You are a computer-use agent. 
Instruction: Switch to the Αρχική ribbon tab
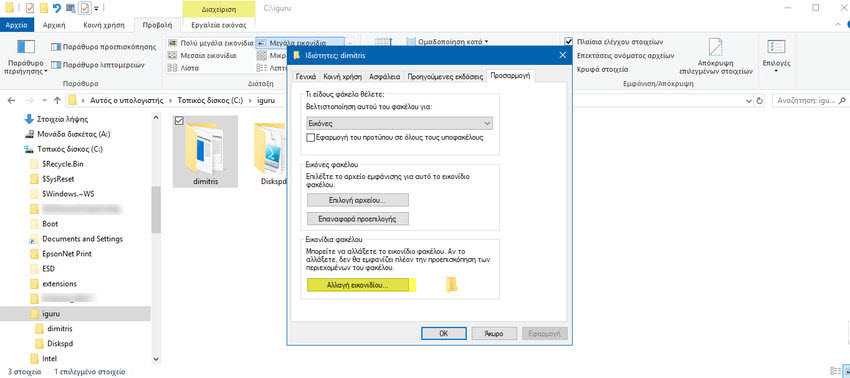[54, 25]
